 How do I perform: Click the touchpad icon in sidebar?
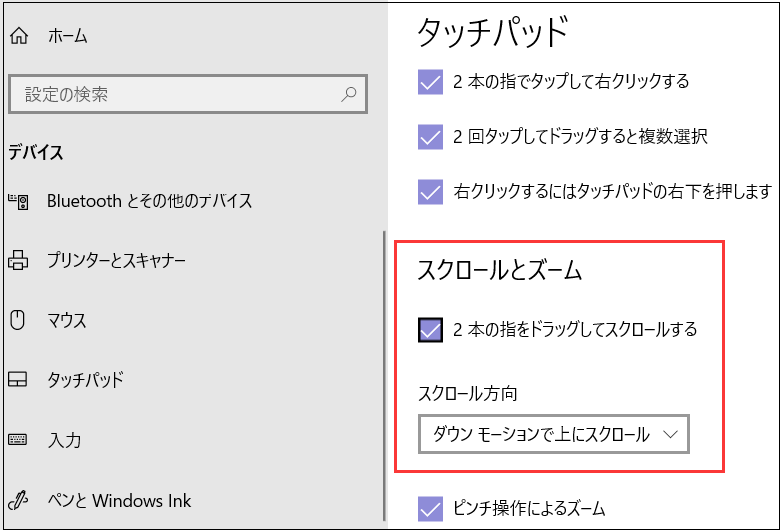(18, 381)
